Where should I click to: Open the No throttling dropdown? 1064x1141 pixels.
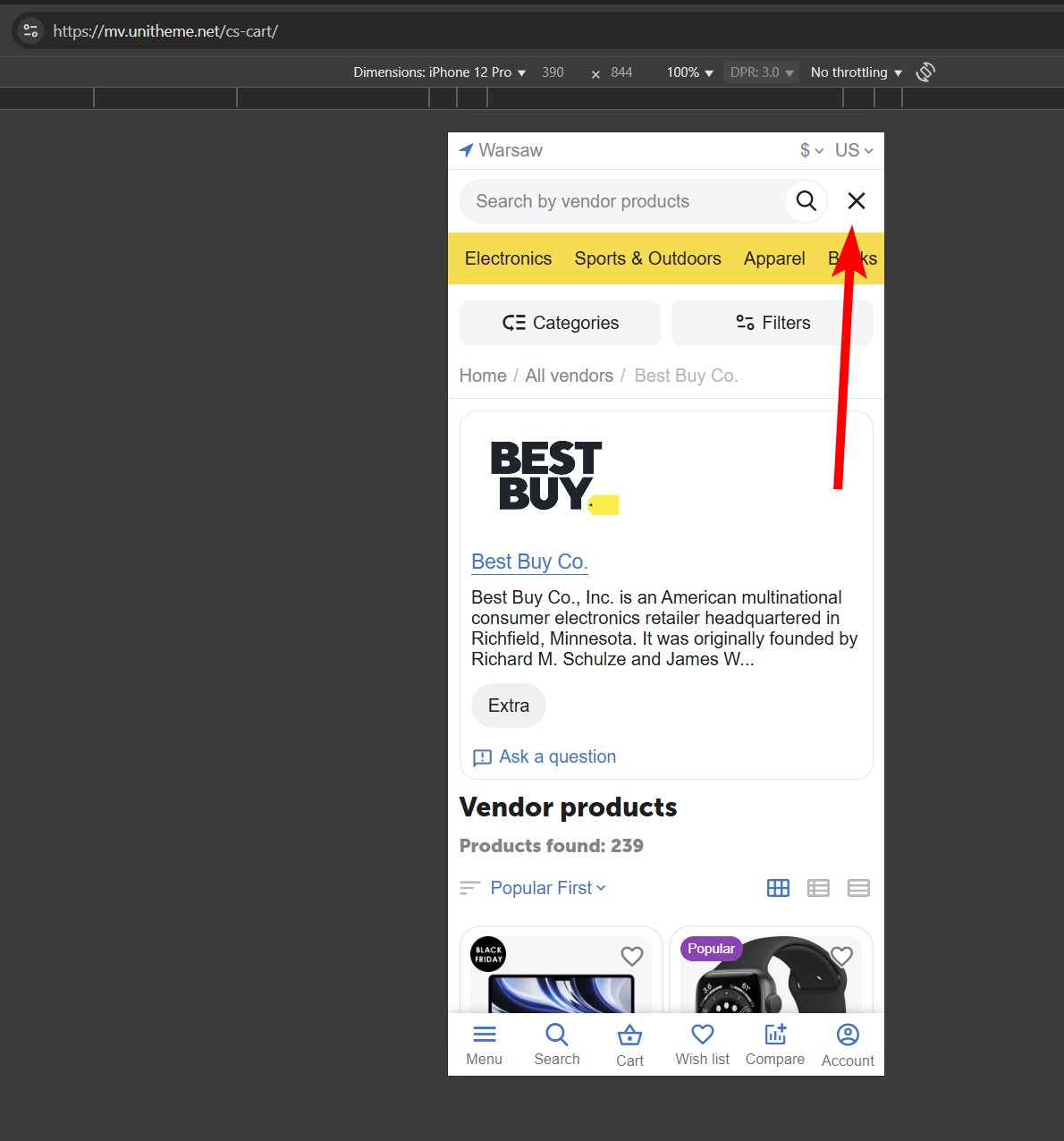pos(856,72)
